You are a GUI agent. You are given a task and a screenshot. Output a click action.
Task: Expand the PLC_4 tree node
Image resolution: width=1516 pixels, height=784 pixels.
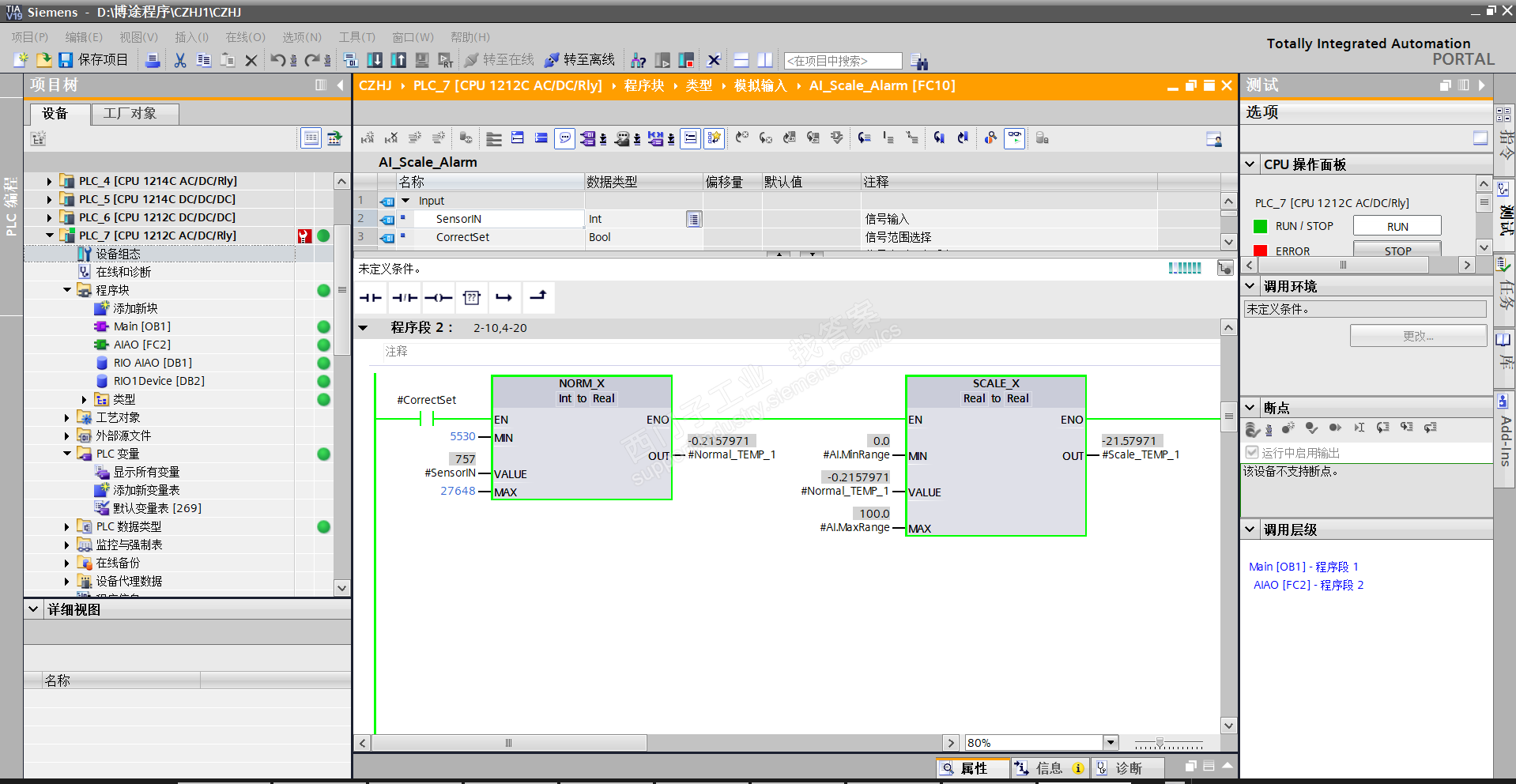pos(49,181)
